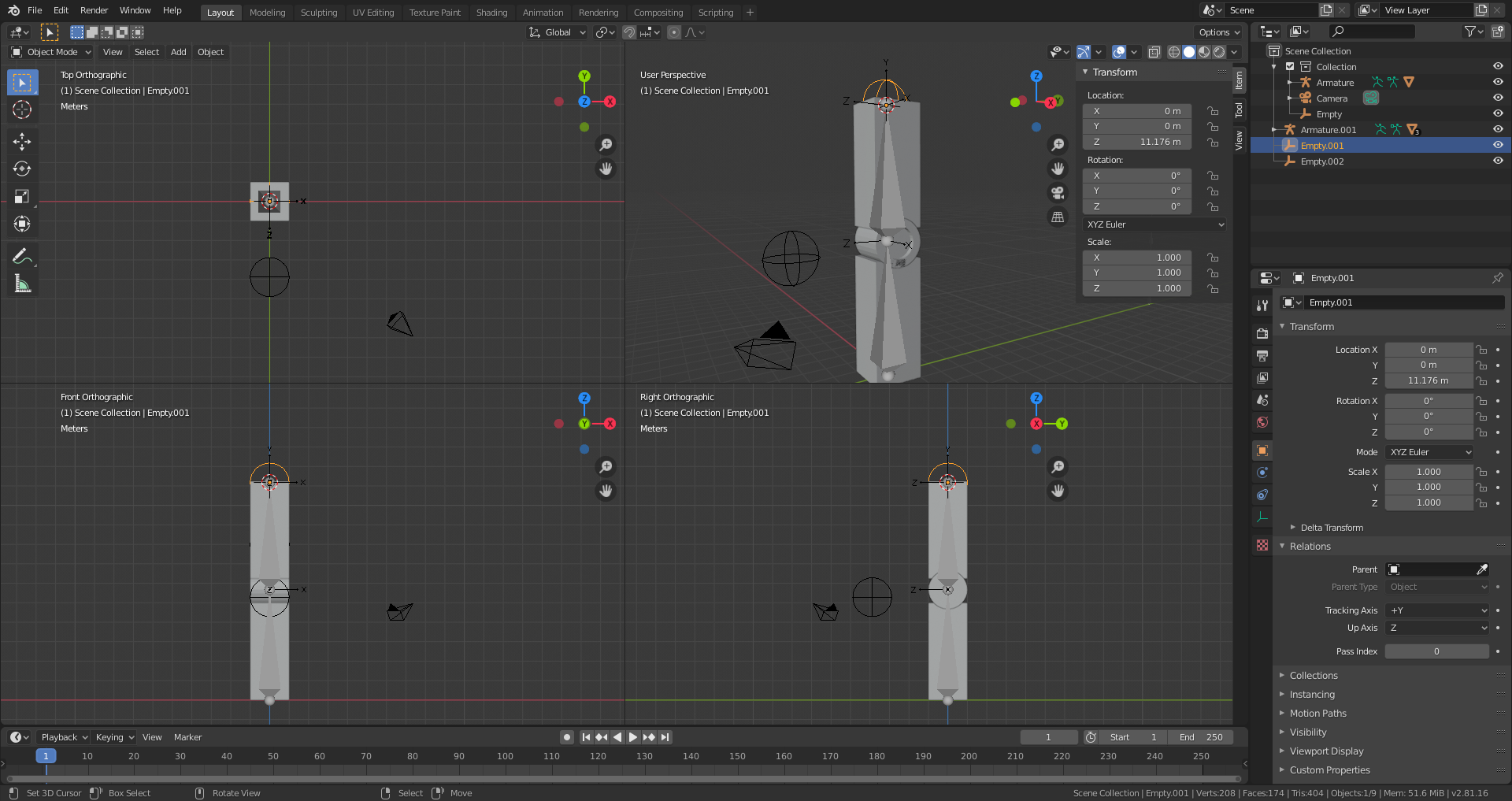The image size is (1512, 801).
Task: Open the Texture properties tab
Action: pos(1262,545)
